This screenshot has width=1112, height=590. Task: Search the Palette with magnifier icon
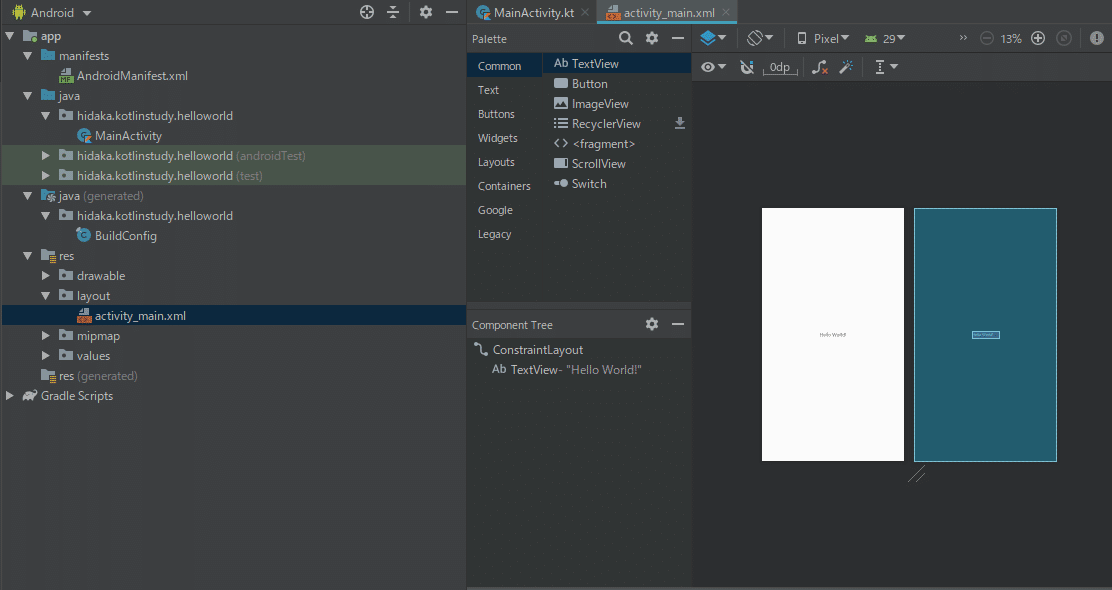click(626, 38)
